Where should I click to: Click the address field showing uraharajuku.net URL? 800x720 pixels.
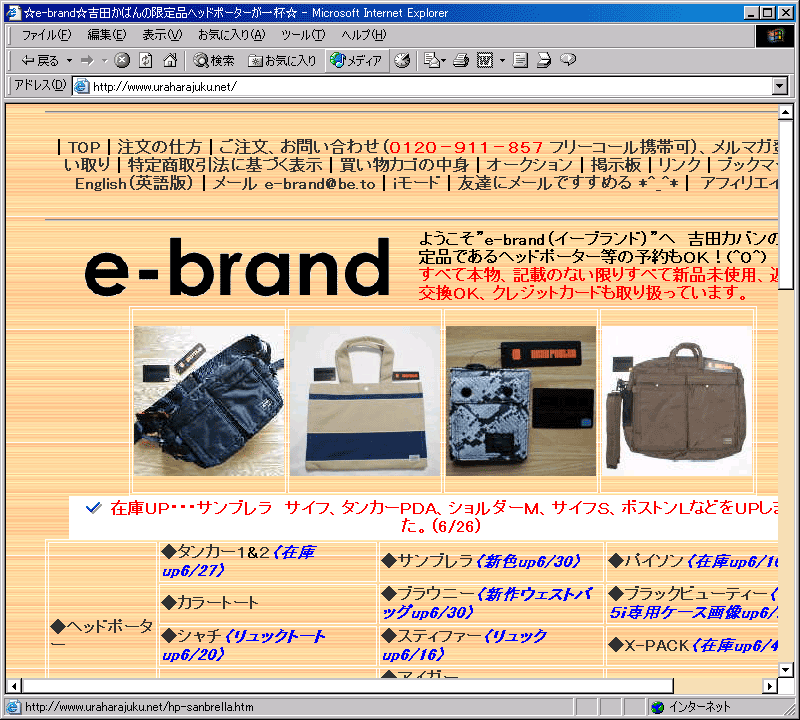tap(423, 86)
